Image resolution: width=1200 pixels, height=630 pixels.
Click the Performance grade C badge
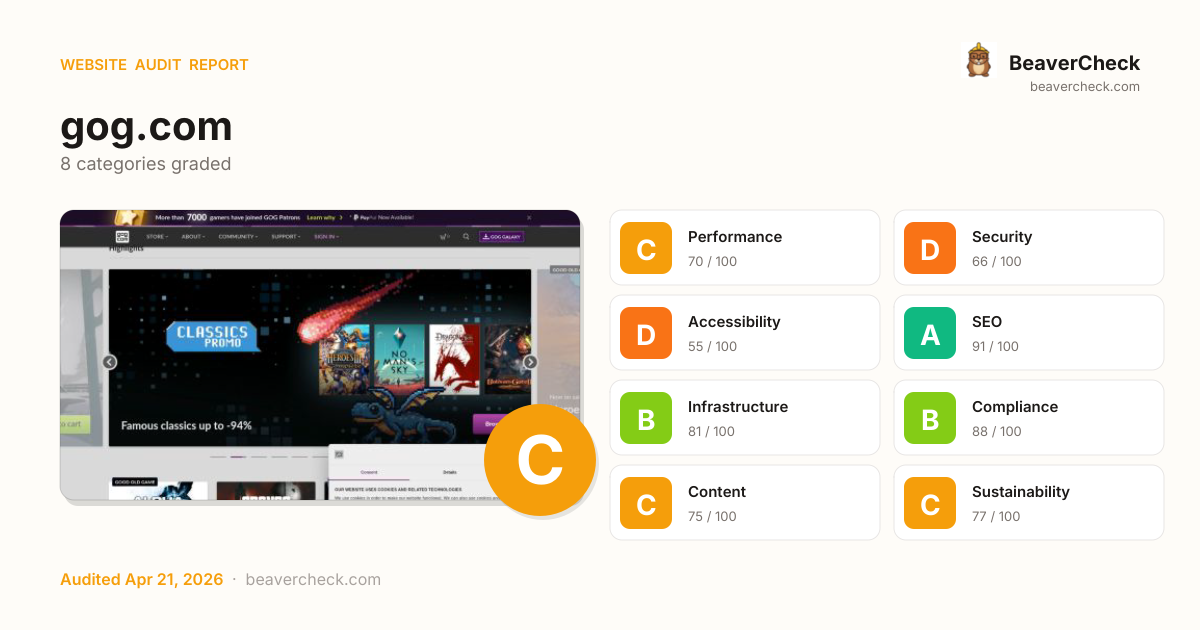click(x=646, y=248)
